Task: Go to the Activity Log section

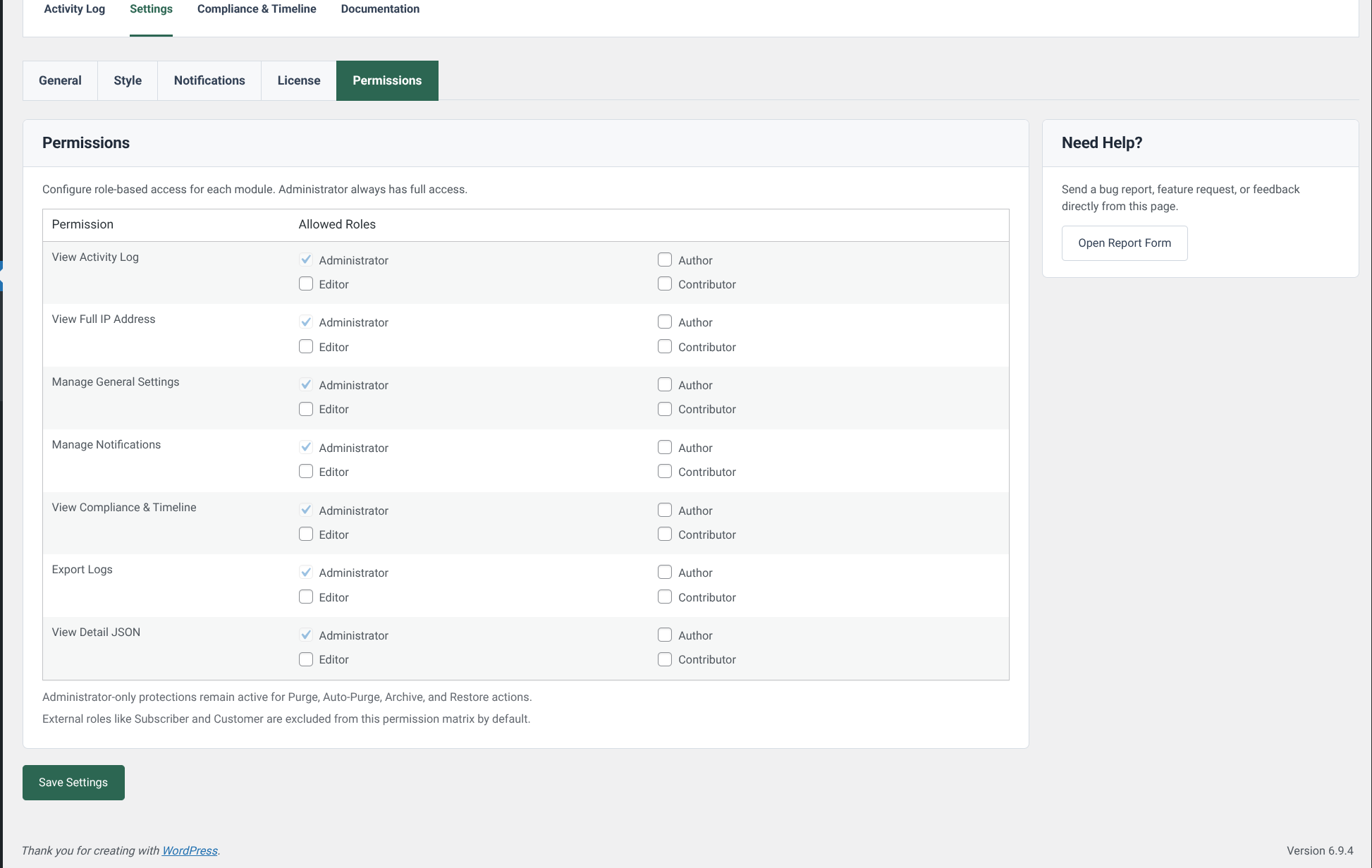Action: point(74,8)
